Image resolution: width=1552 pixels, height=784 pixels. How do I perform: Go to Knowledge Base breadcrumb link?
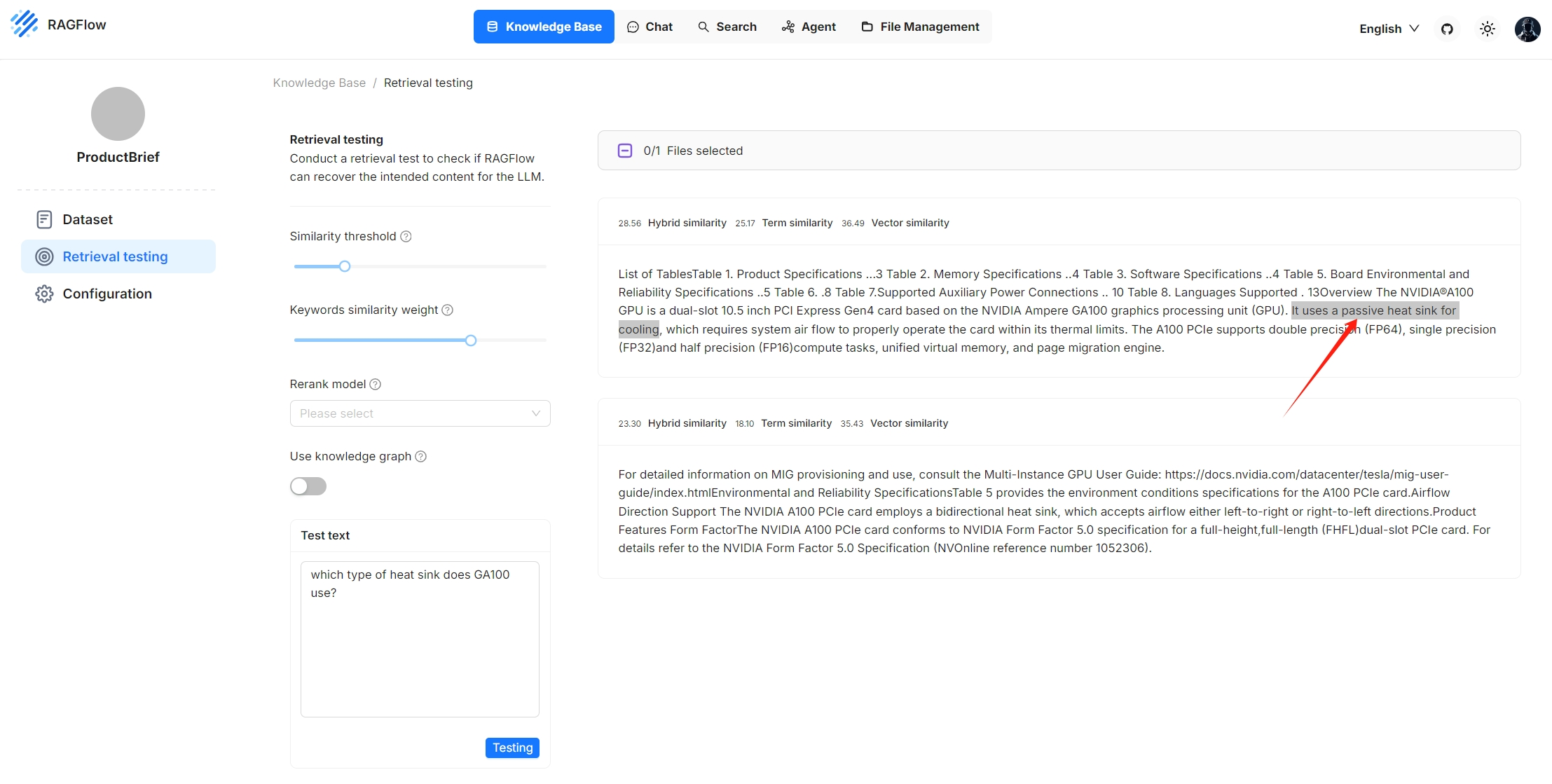[x=319, y=83]
